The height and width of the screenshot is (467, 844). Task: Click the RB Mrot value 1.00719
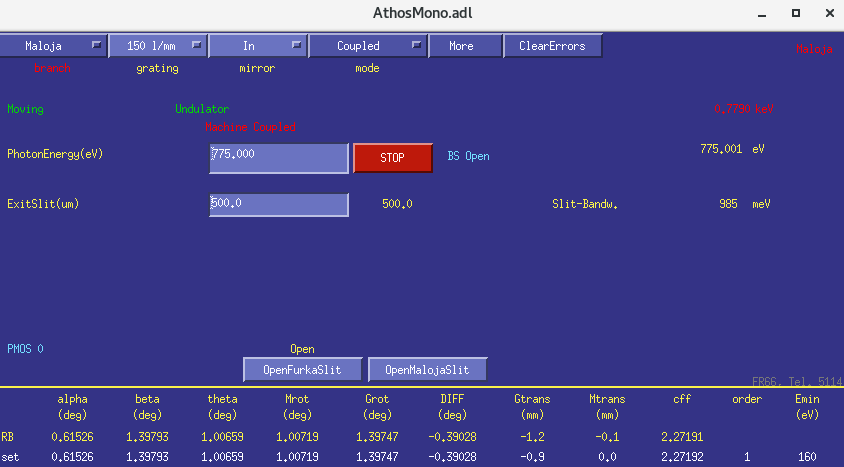[297, 437]
